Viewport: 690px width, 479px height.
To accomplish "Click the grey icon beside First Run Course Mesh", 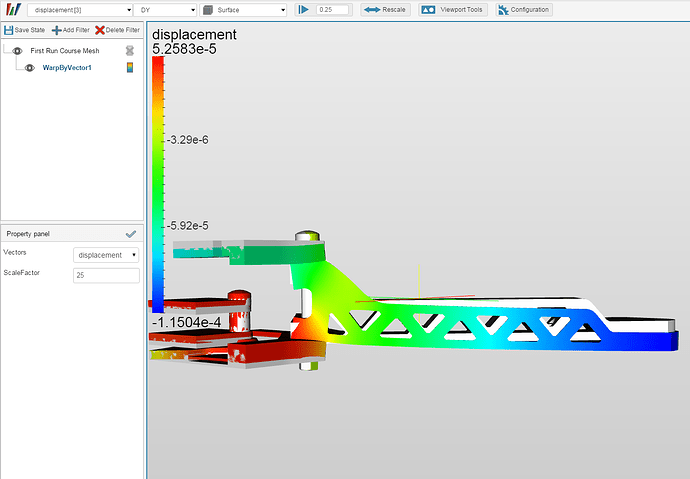I will click(x=130, y=51).
